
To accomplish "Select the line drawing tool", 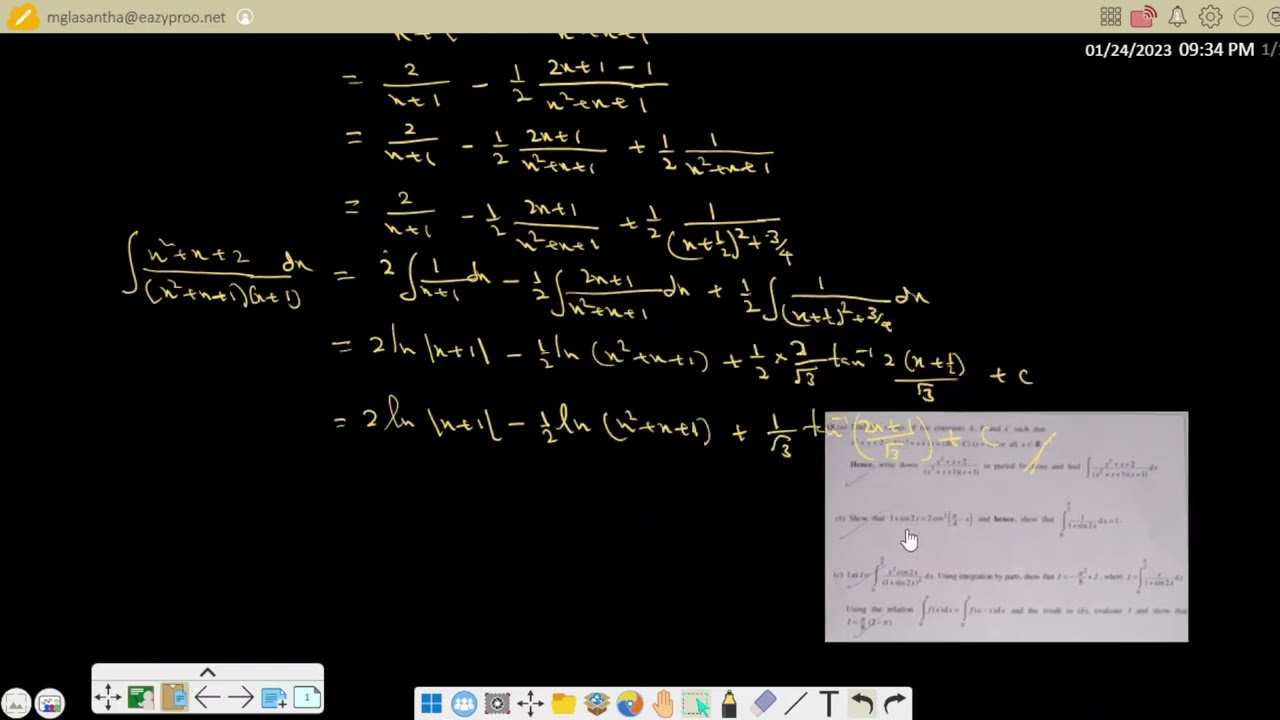I will click(795, 704).
